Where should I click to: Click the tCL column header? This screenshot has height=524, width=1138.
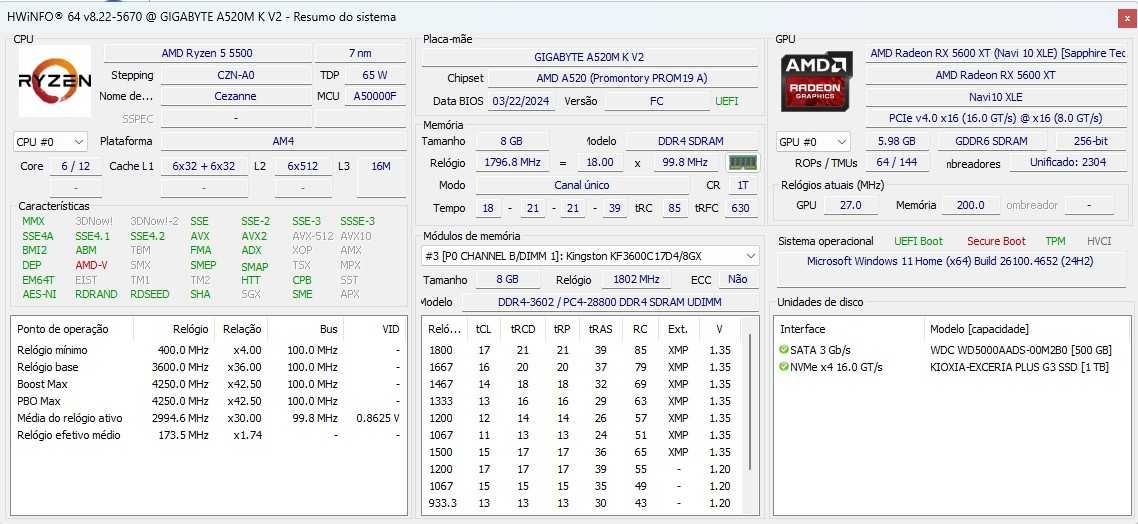tap(483, 329)
